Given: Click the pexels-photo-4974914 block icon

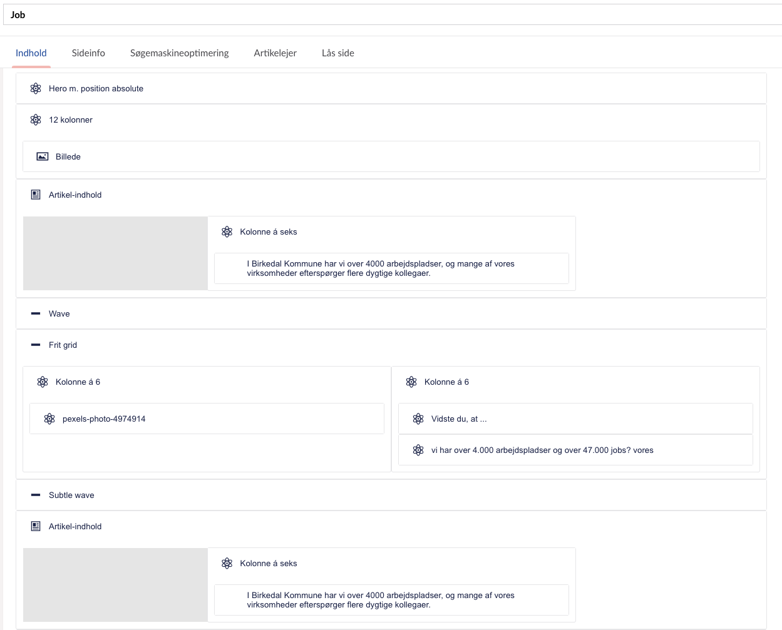Looking at the screenshot, I should pos(49,419).
